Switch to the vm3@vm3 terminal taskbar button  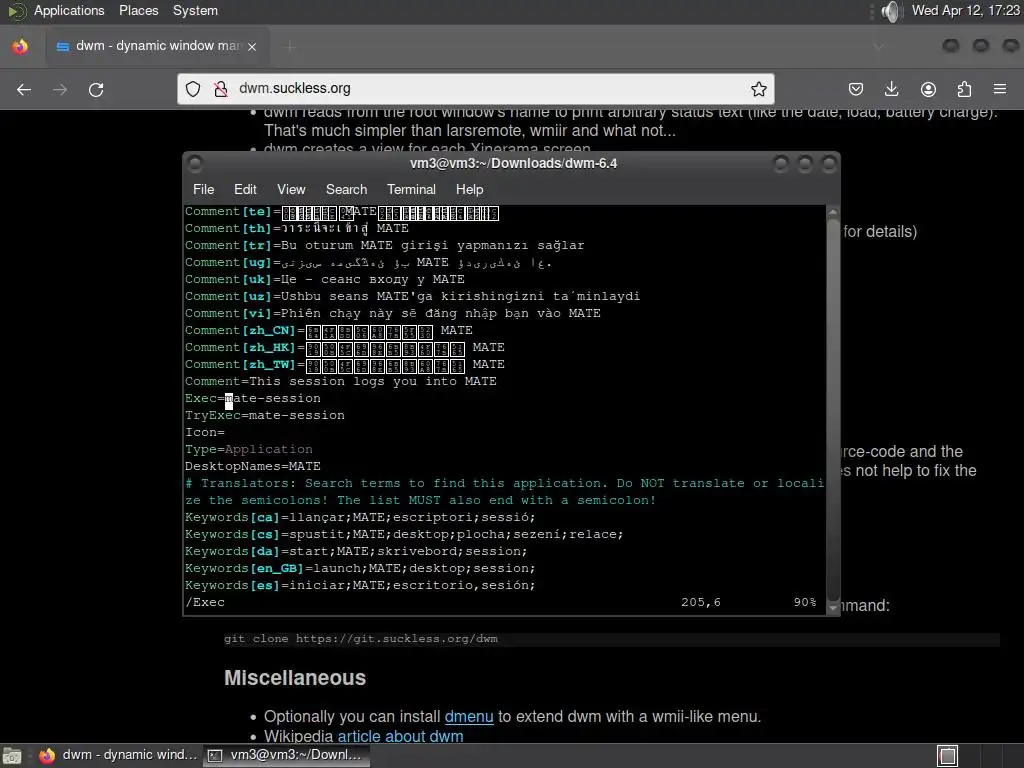(x=286, y=755)
